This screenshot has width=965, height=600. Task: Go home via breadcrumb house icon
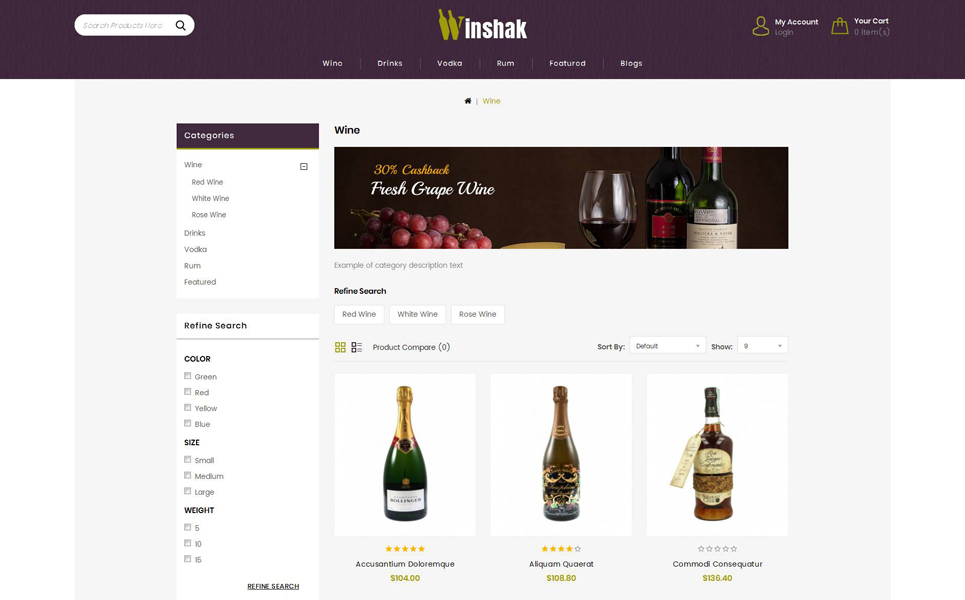coord(468,101)
